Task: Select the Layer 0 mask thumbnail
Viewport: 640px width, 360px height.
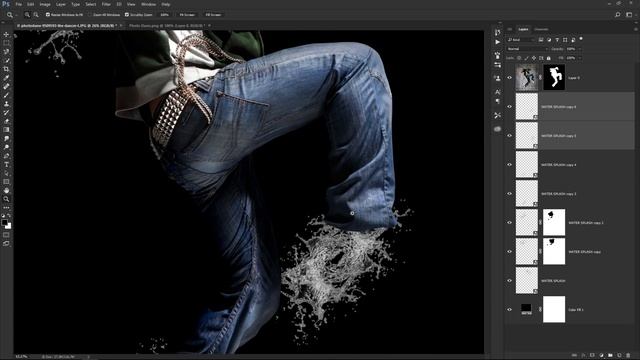Action: point(554,77)
